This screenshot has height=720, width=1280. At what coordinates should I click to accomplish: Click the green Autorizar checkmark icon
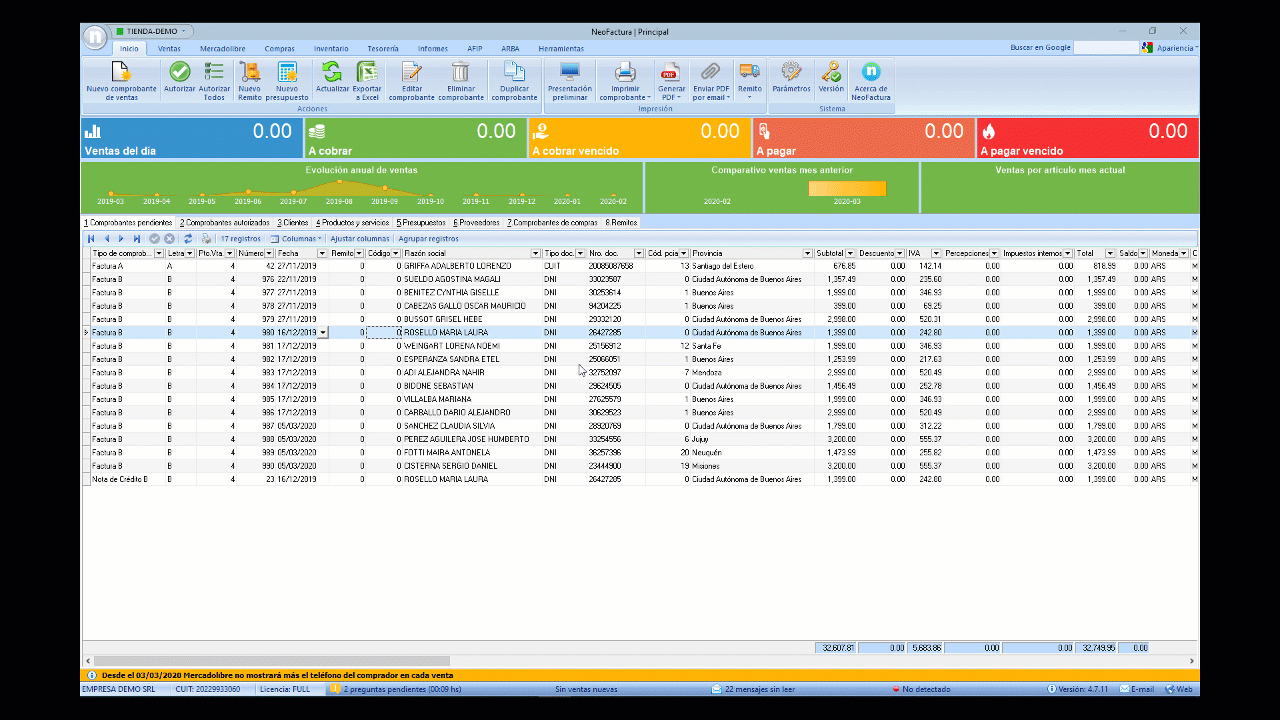click(x=180, y=72)
